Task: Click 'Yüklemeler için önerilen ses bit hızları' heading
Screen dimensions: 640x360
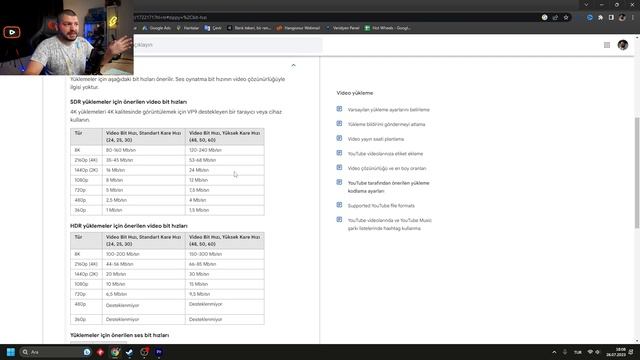Action: 120,335
